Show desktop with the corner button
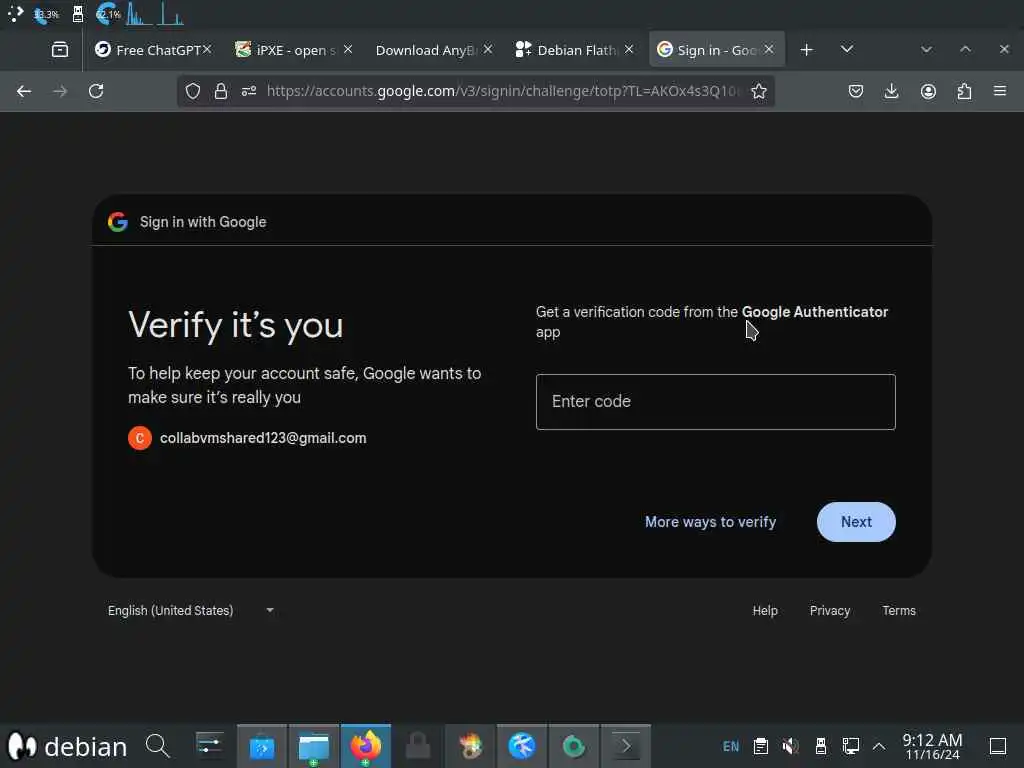This screenshot has width=1024, height=768. point(998,746)
